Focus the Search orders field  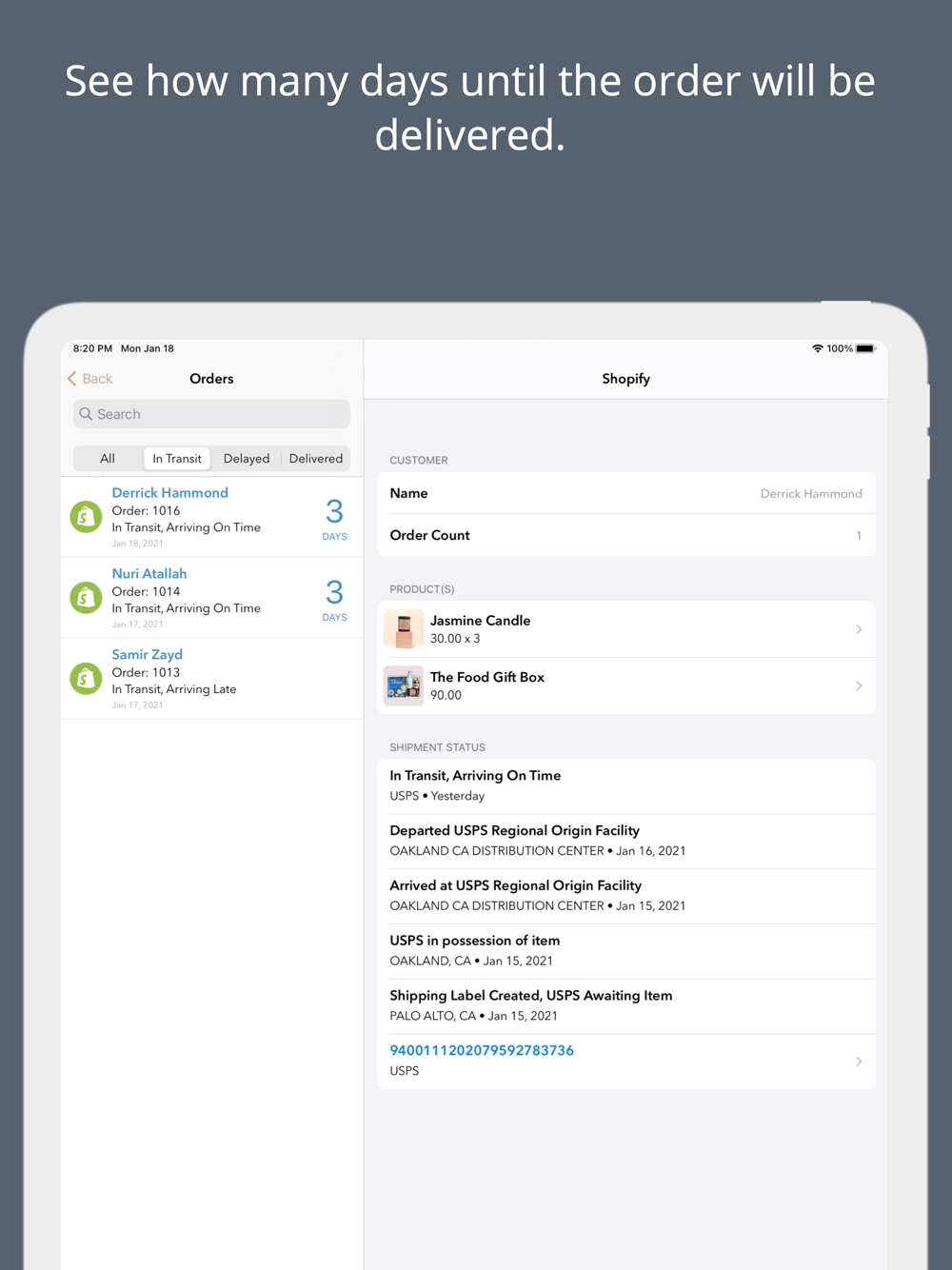[x=211, y=414]
